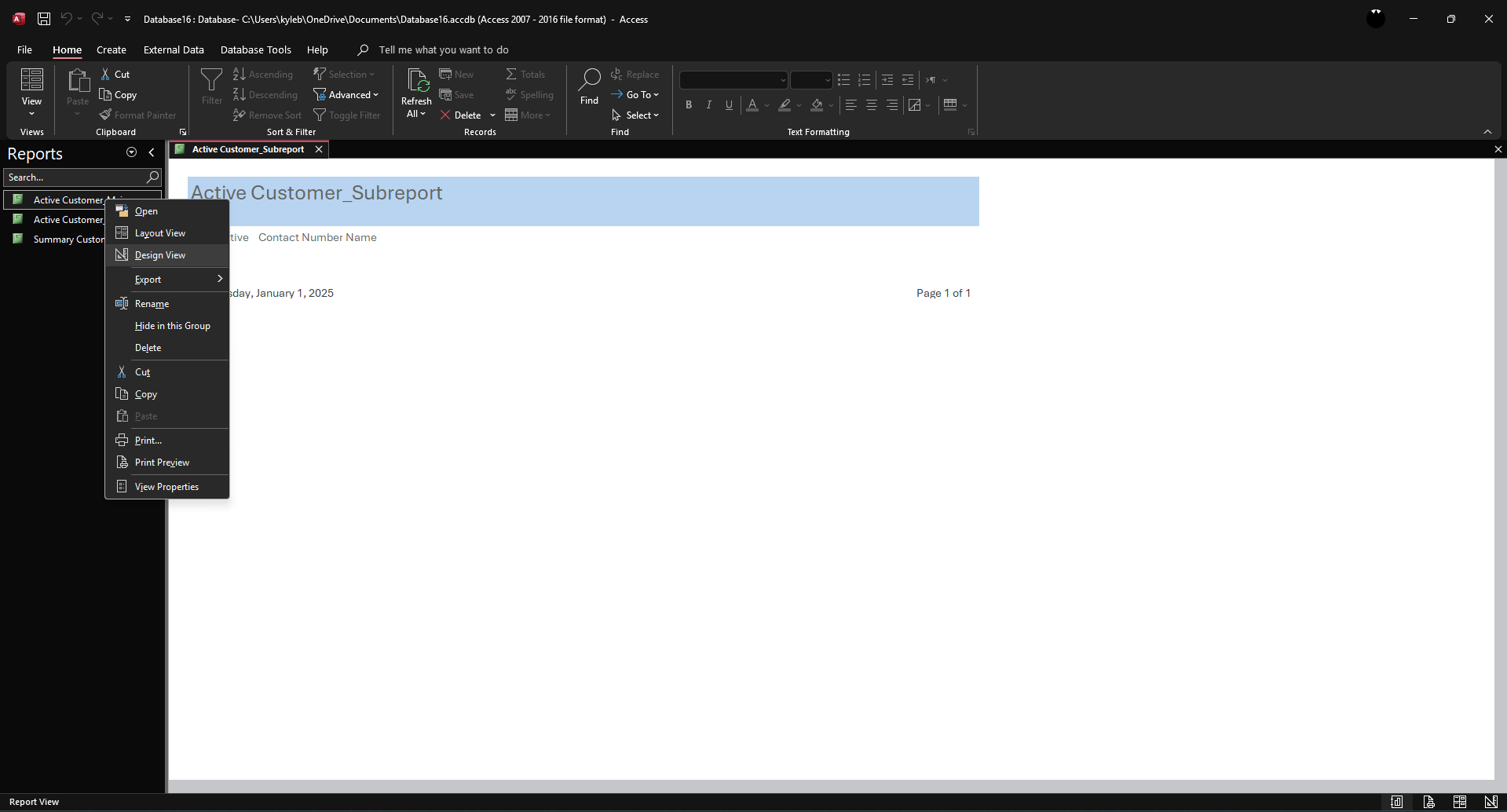Choose View Properties from context menu

(x=167, y=487)
